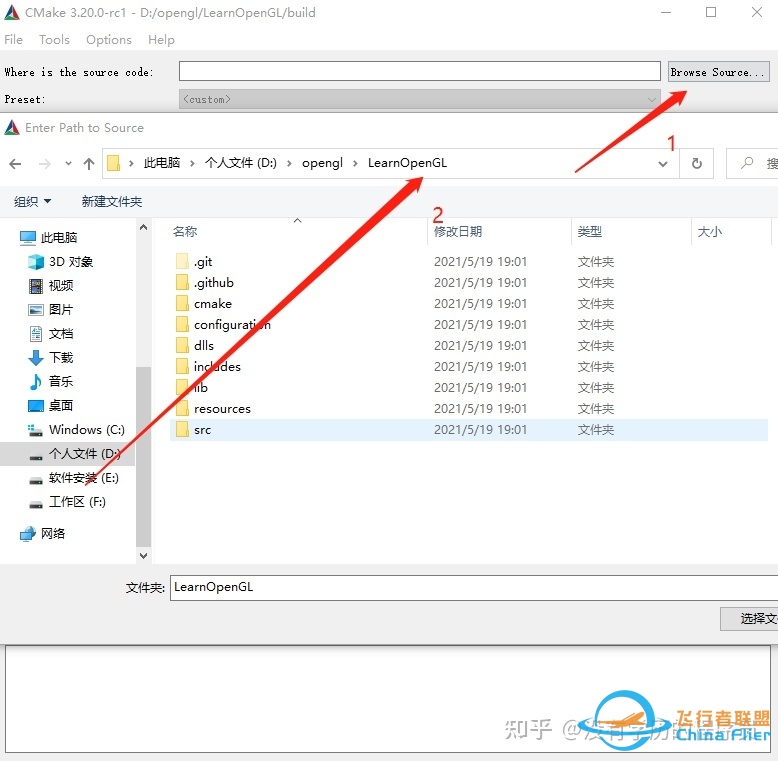The image size is (778, 761).
Task: Click the 3D 对象 cube icon
Action: (36, 261)
